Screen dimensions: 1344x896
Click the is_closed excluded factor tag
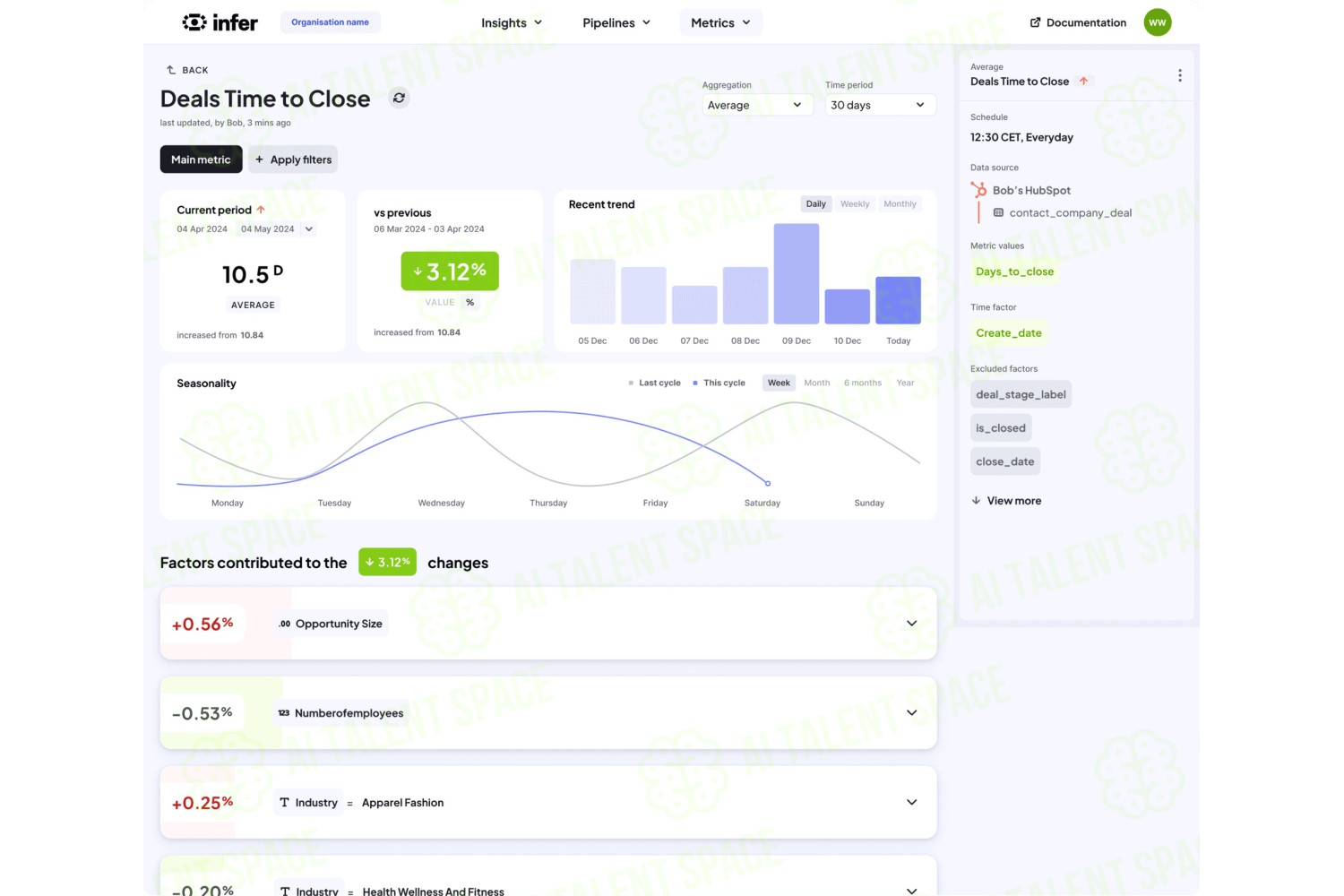click(x=1001, y=428)
